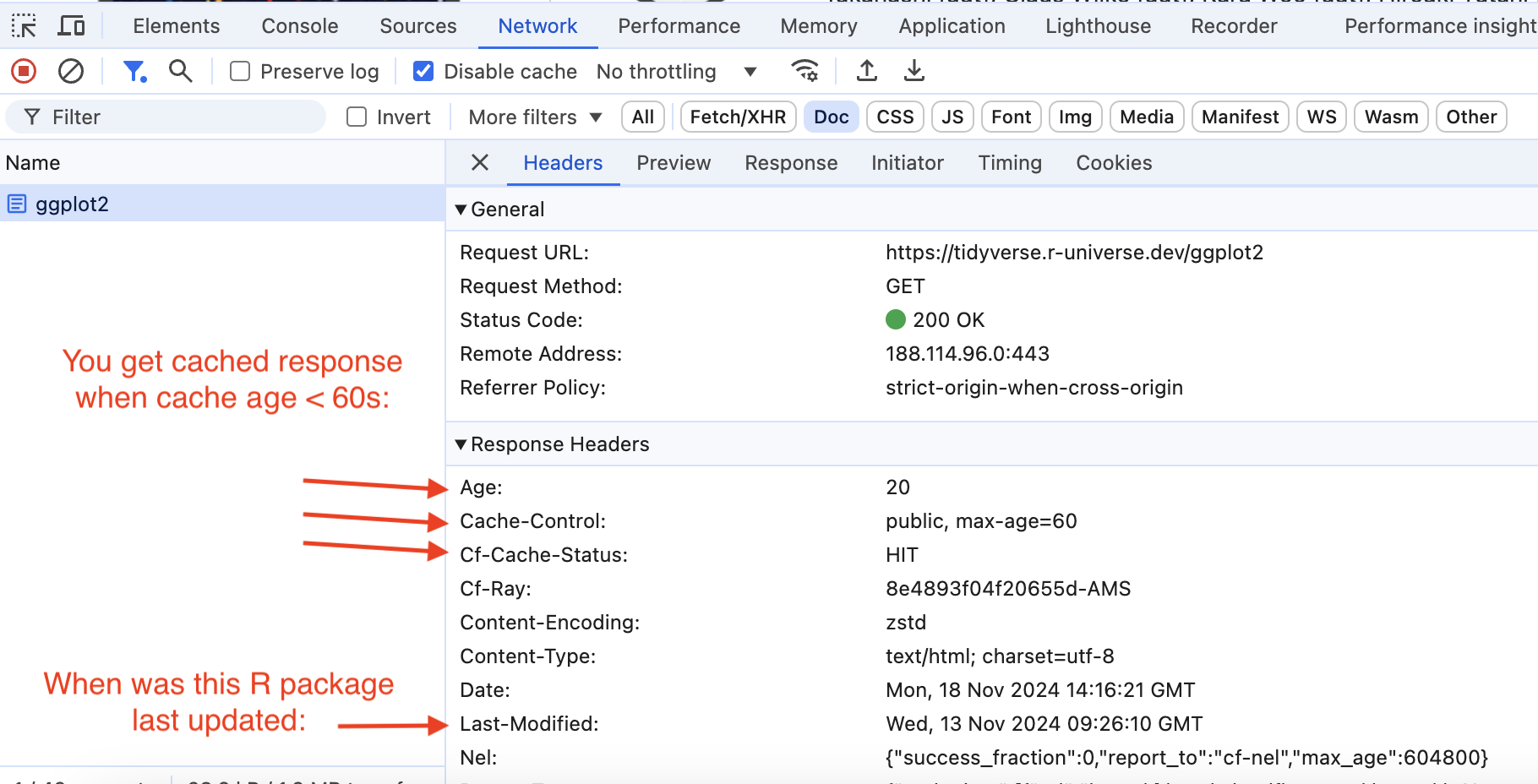Open network conditions Wi-Fi settings icon
Screen dimensions: 1538x784
pyautogui.click(x=804, y=72)
